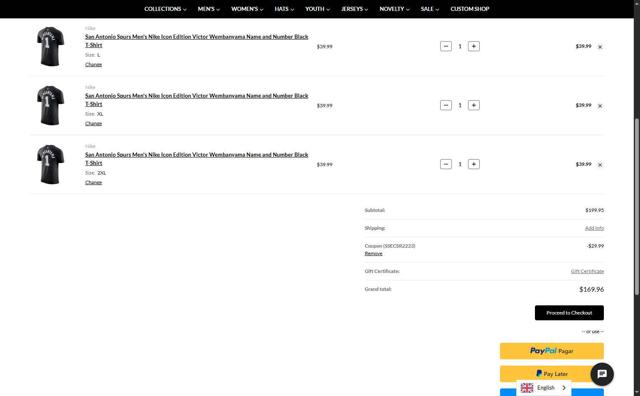The width and height of the screenshot is (640, 396).
Task: Add shipping info via Add Info link
Action: 594,228
